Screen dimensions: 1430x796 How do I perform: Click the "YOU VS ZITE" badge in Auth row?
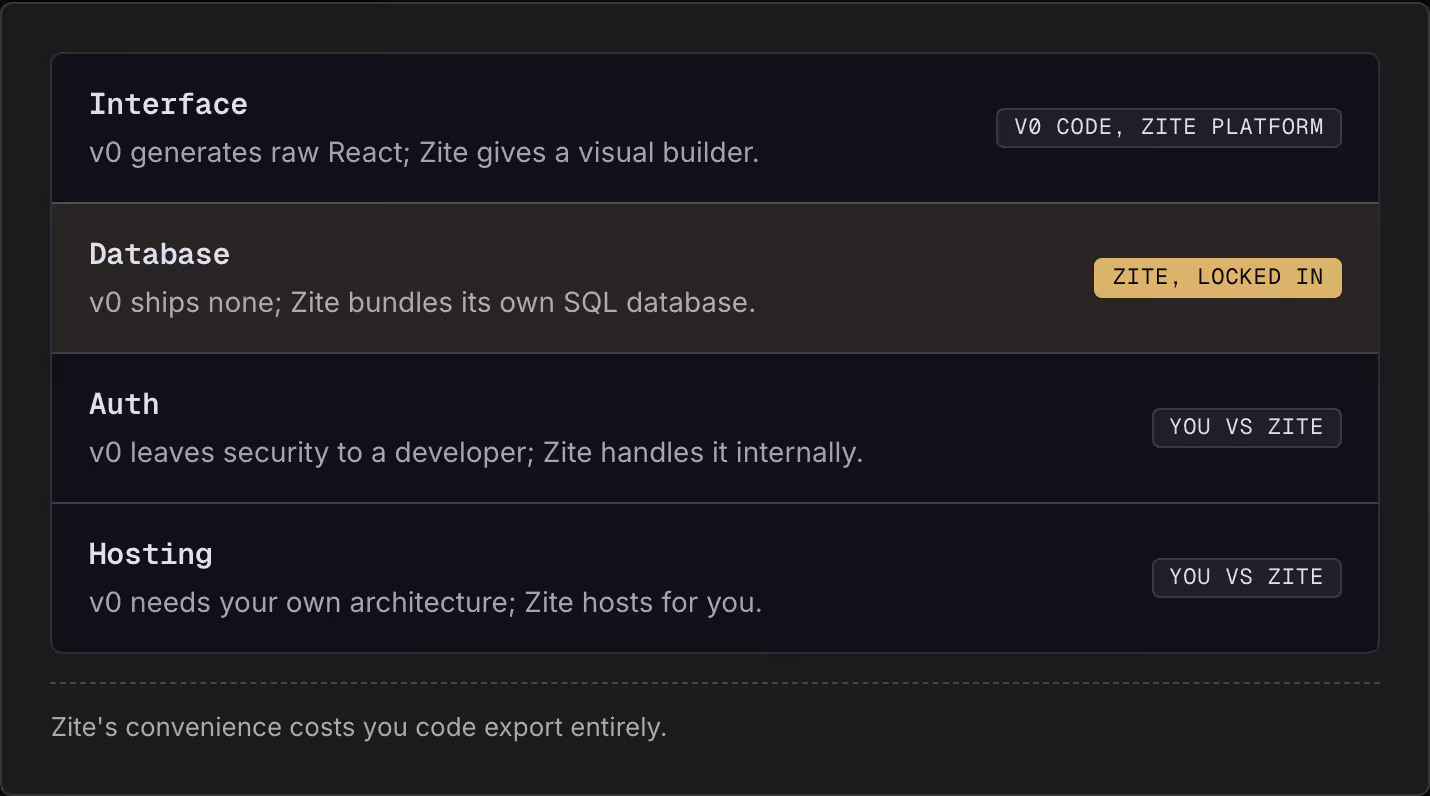point(1246,427)
